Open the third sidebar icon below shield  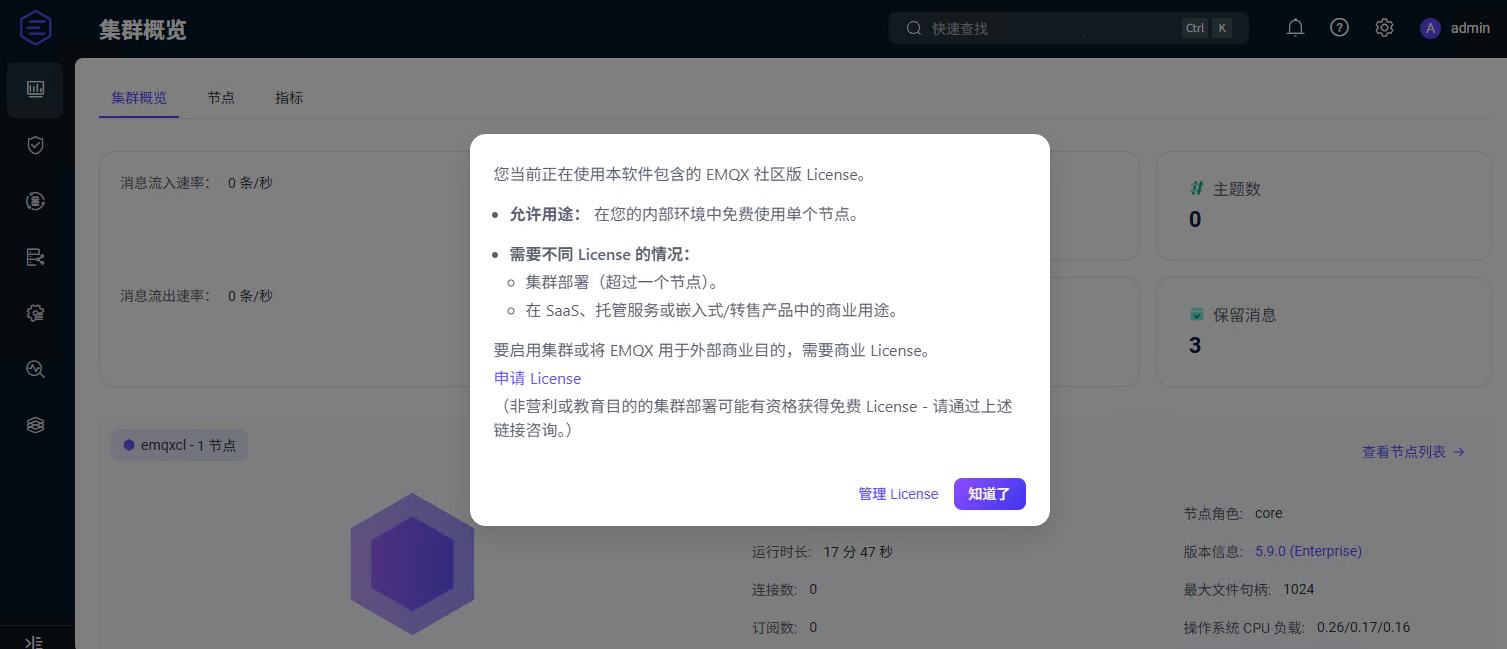tap(35, 202)
